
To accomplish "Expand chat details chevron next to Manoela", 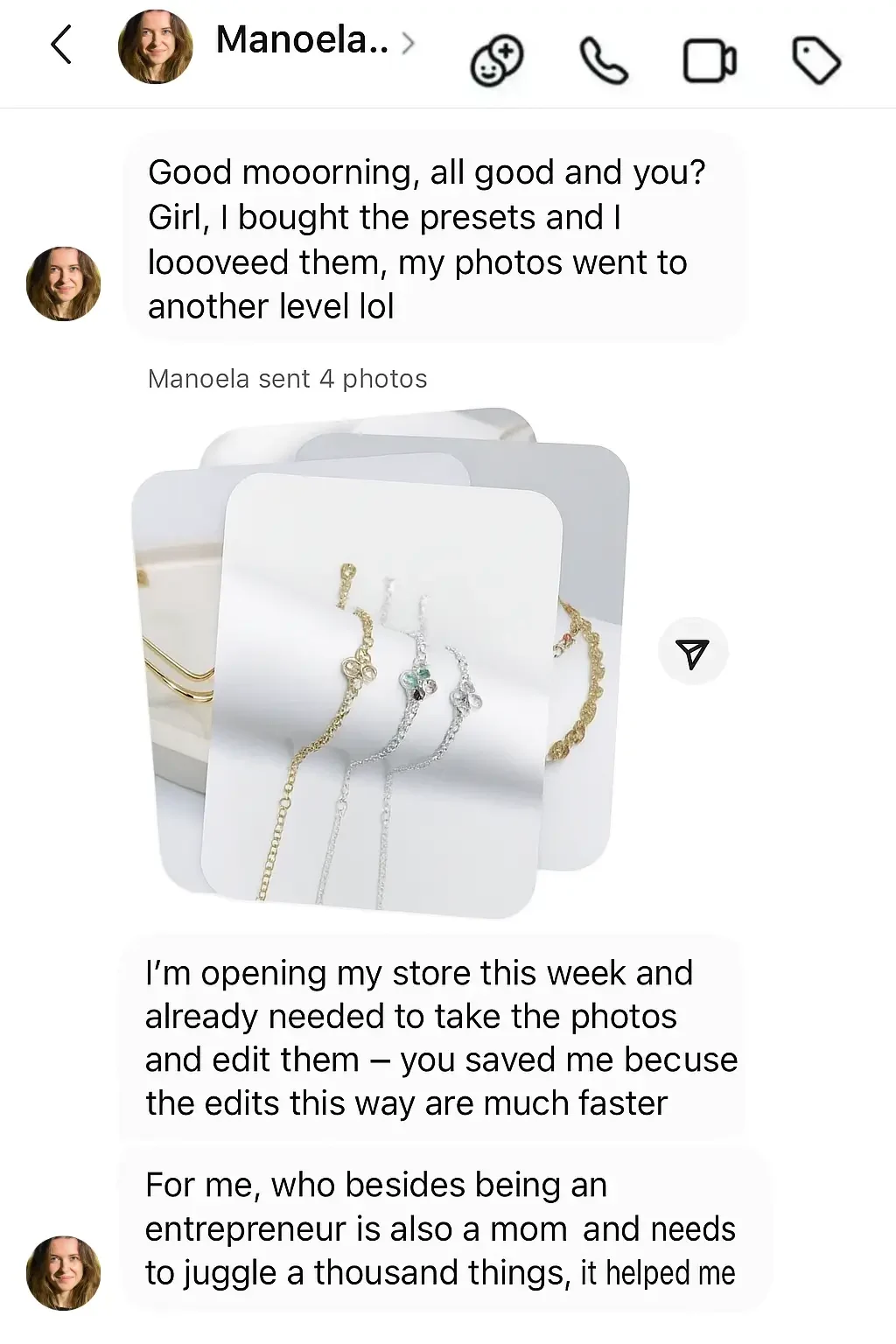I will pyautogui.click(x=408, y=42).
